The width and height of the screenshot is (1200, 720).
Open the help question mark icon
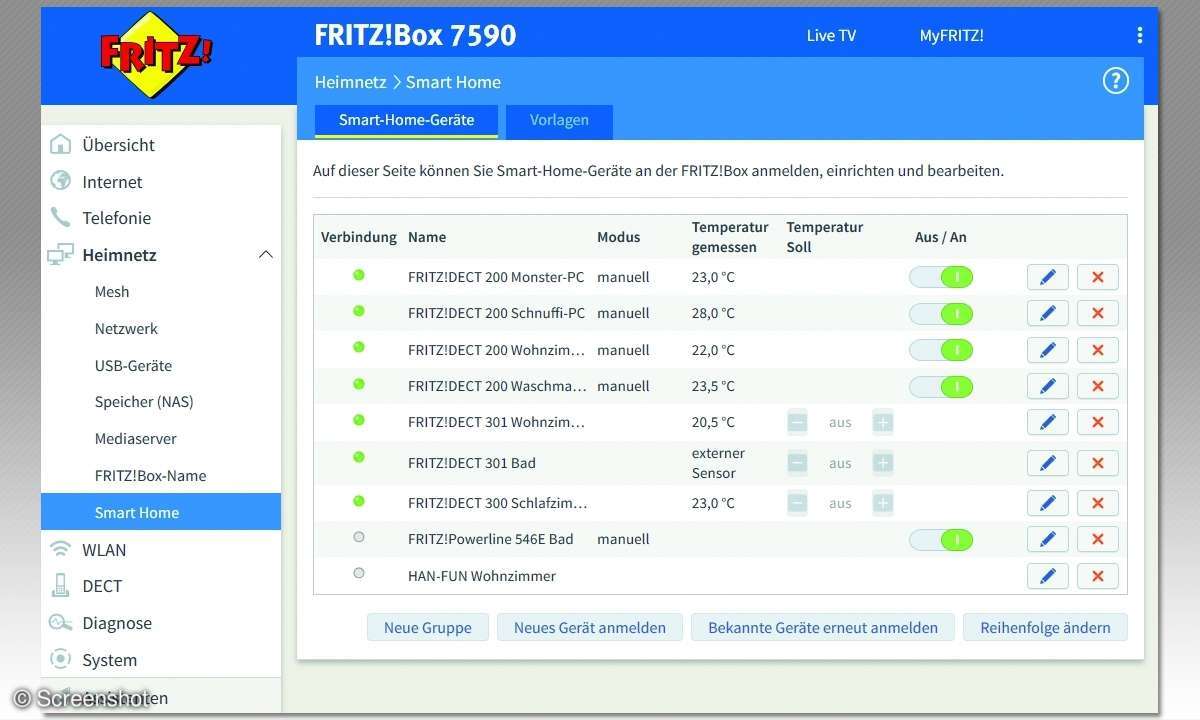(1115, 81)
